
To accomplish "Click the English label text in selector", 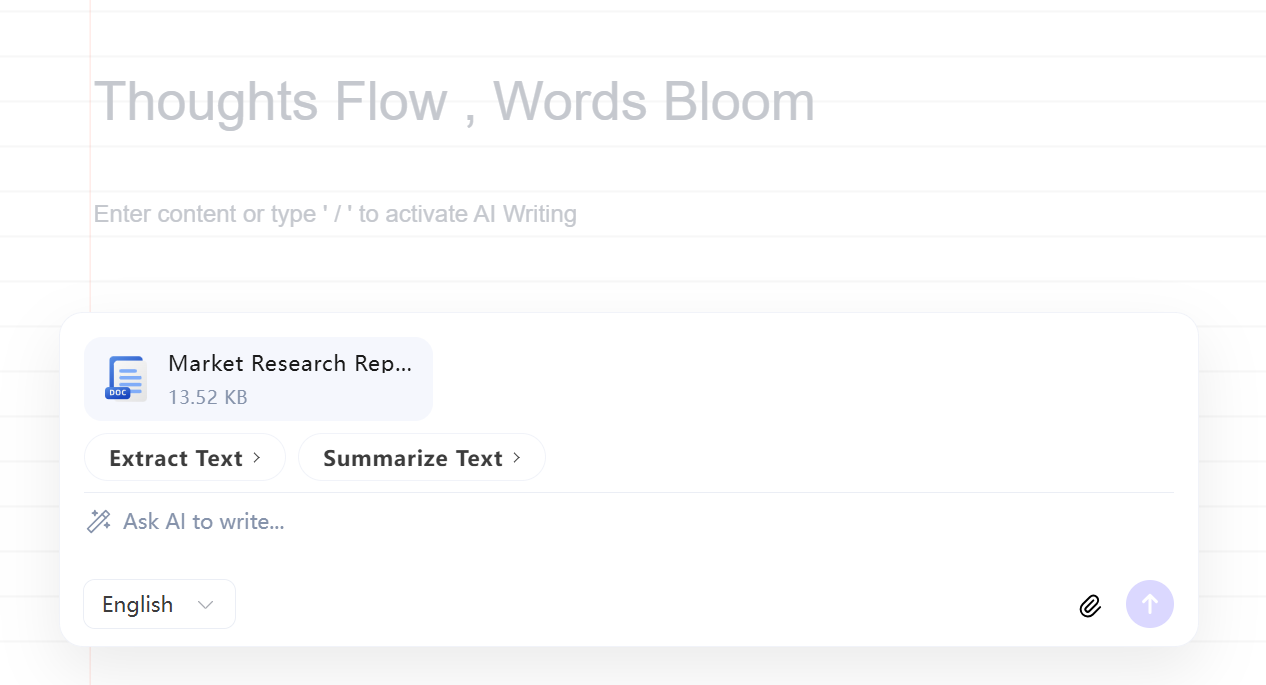I will tap(138, 605).
